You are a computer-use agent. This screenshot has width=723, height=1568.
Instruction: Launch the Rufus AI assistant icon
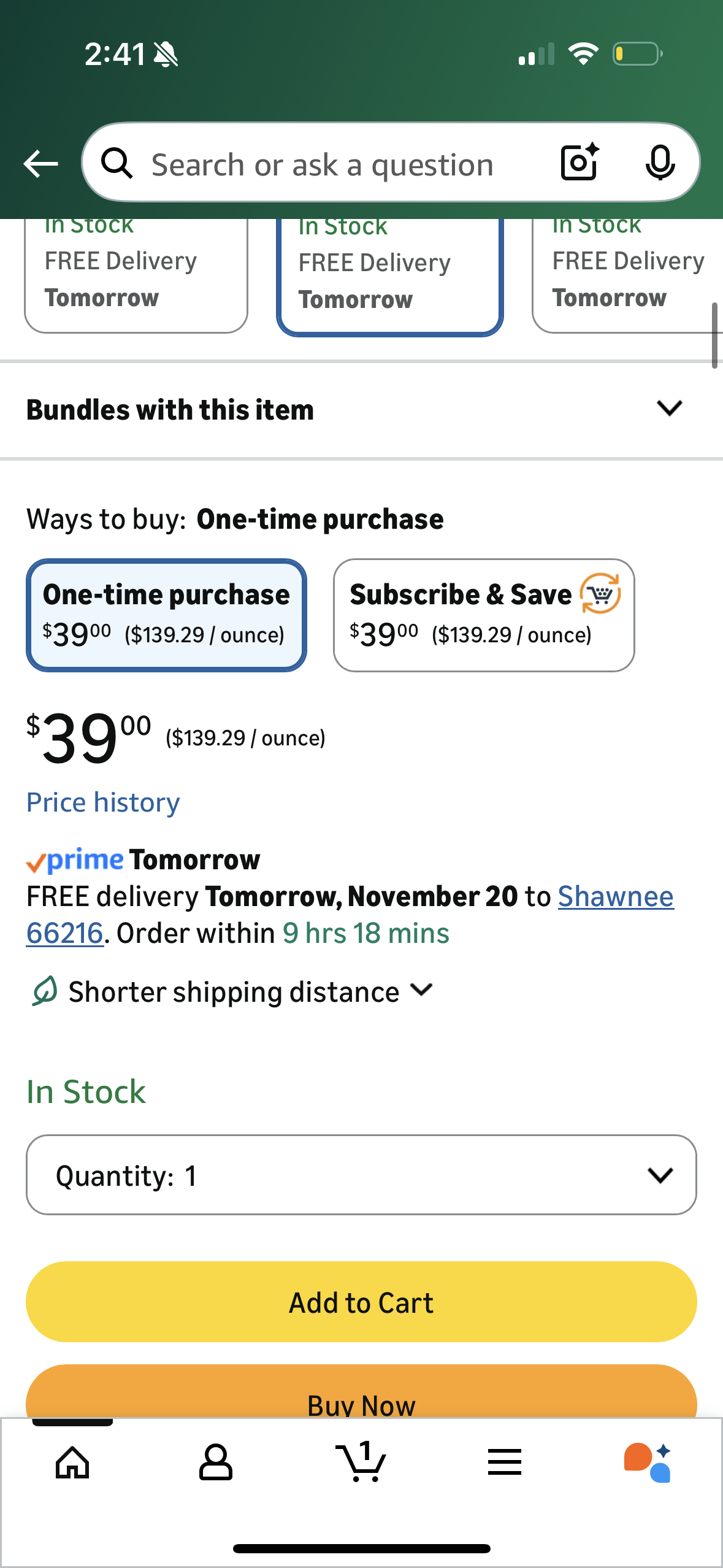[x=648, y=1462]
